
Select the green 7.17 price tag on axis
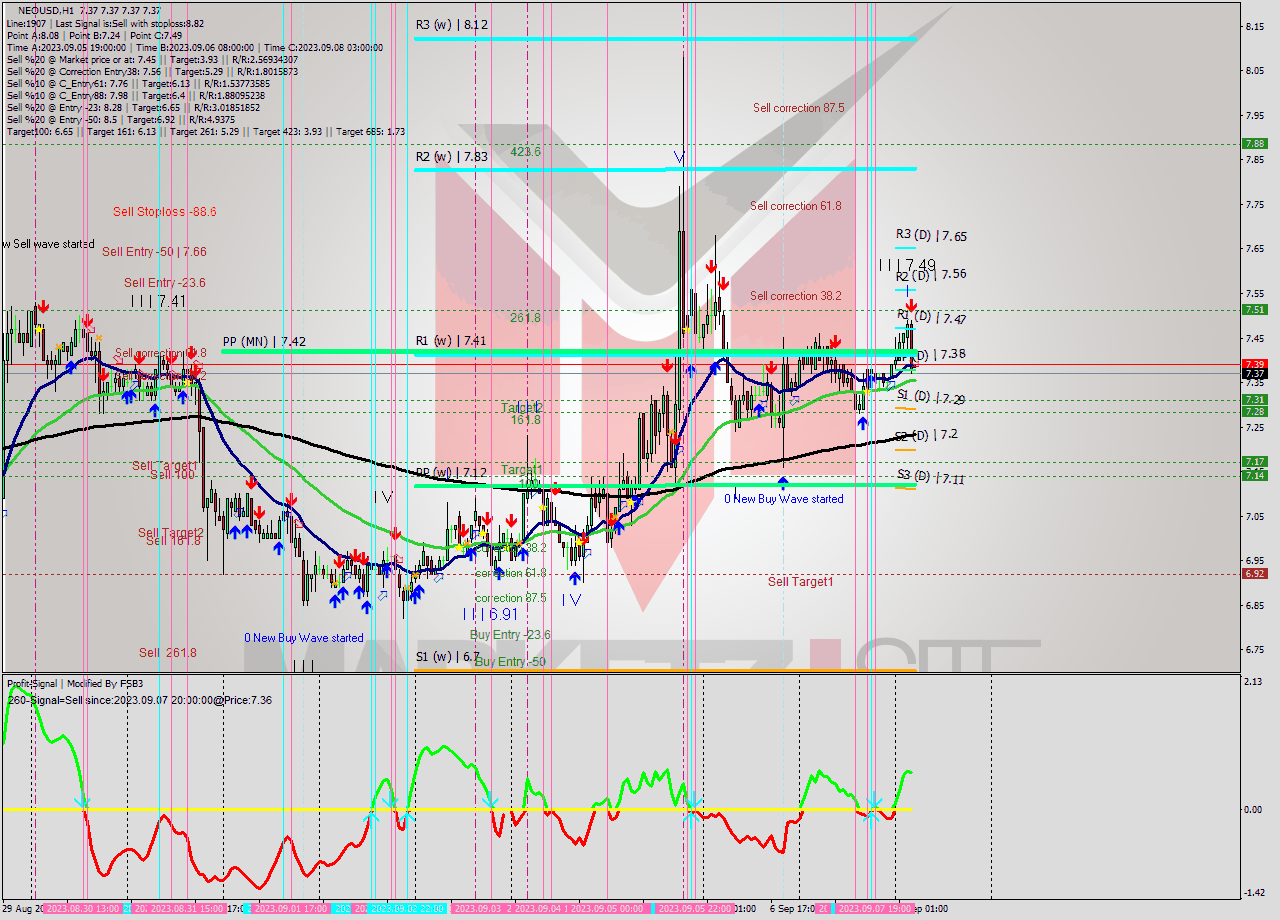click(x=1254, y=461)
